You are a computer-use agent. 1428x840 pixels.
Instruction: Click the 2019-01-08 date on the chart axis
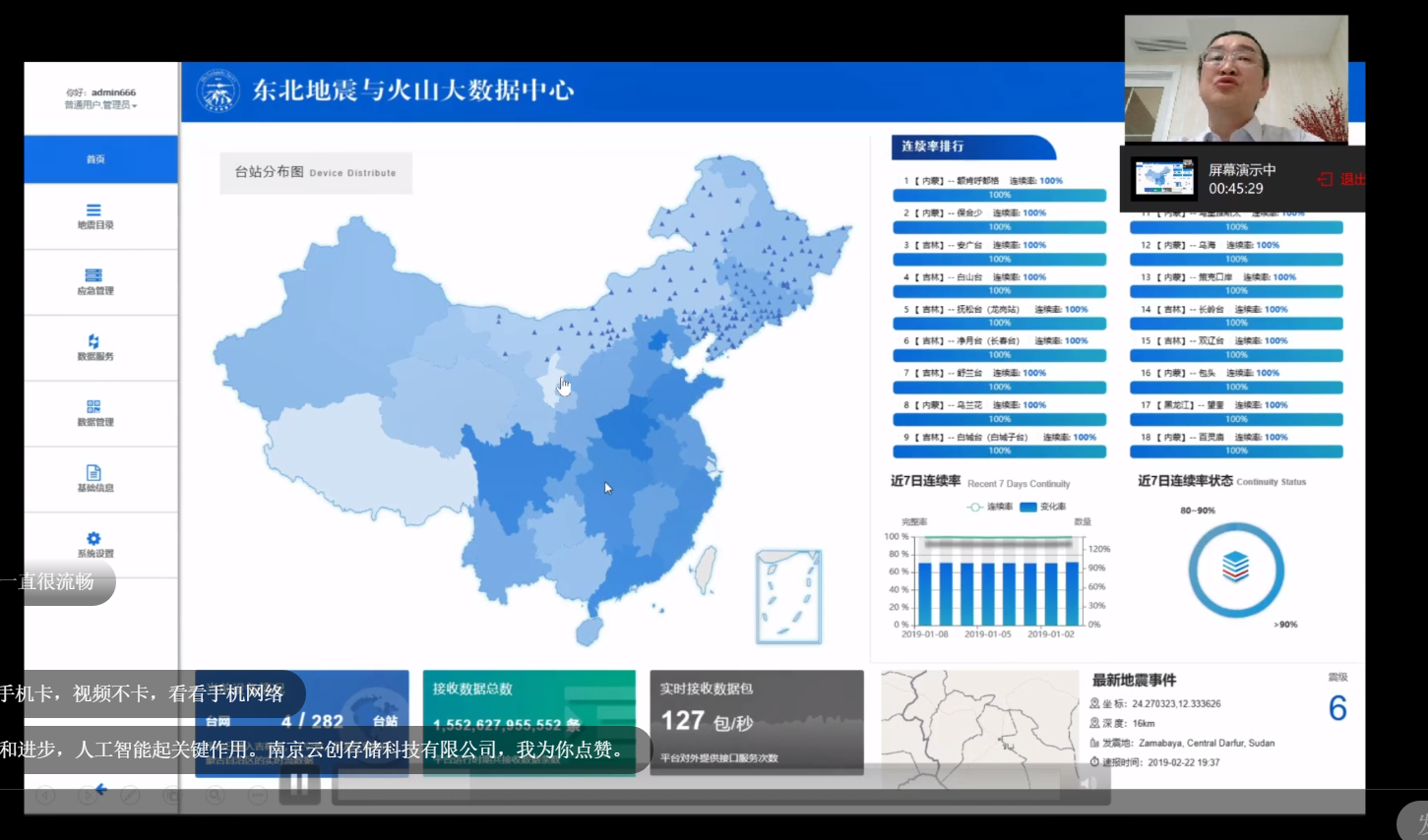[x=925, y=634]
